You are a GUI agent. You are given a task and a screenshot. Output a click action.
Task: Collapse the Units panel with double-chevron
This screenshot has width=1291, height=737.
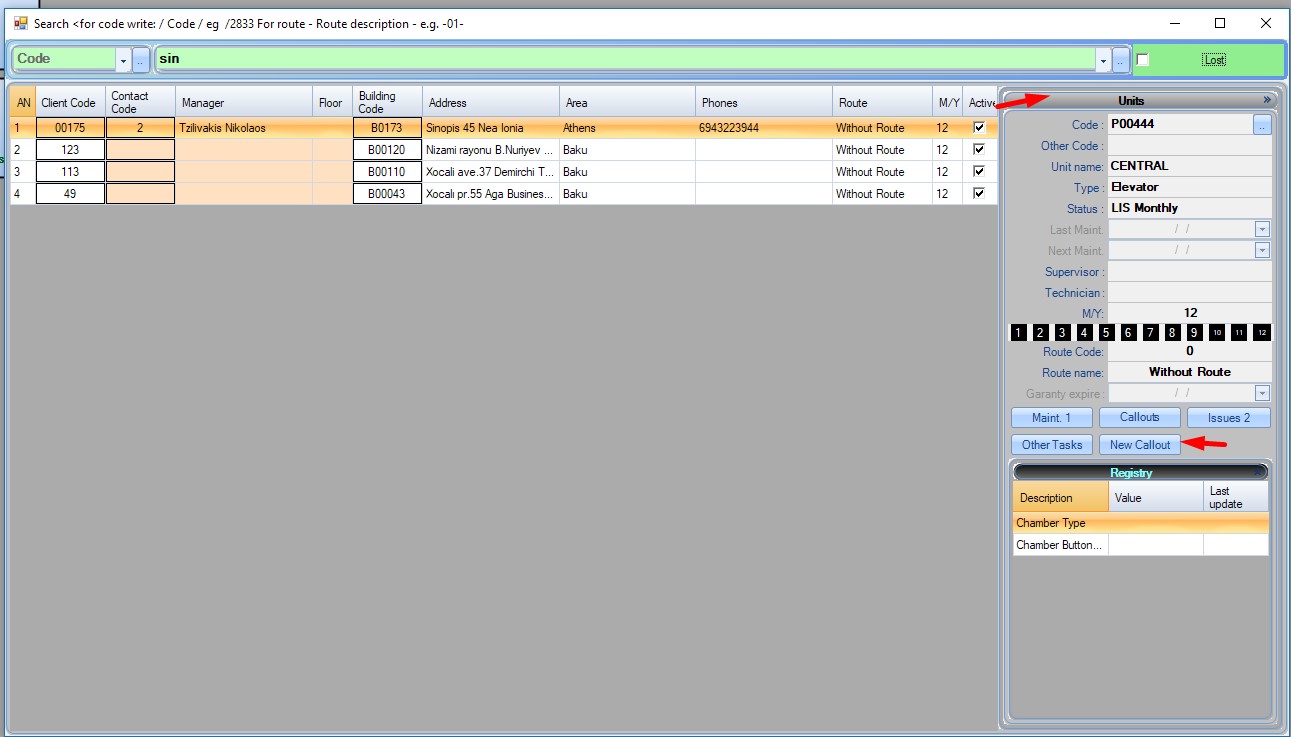pyautogui.click(x=1267, y=100)
